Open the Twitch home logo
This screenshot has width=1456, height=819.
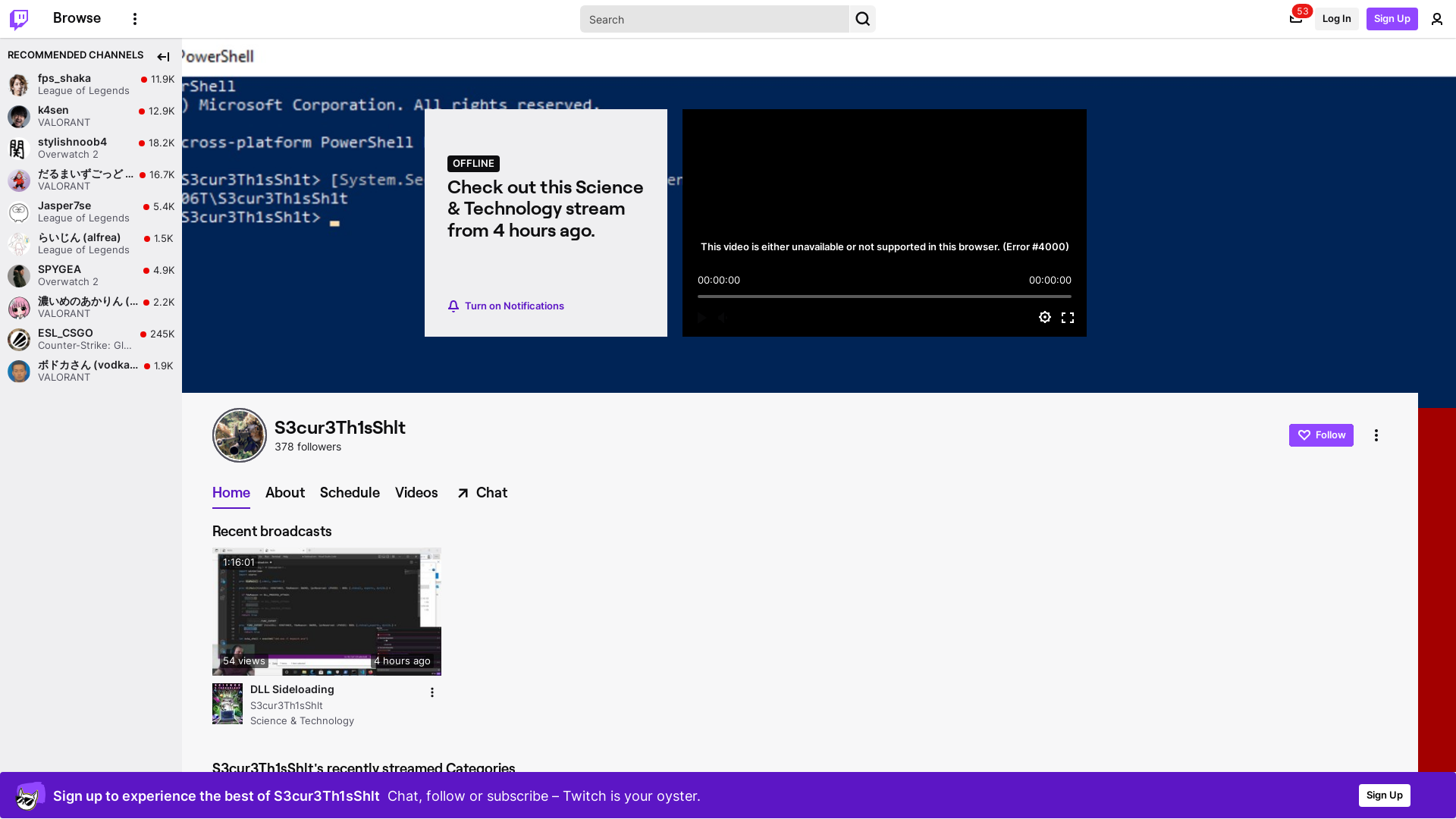[x=19, y=19]
